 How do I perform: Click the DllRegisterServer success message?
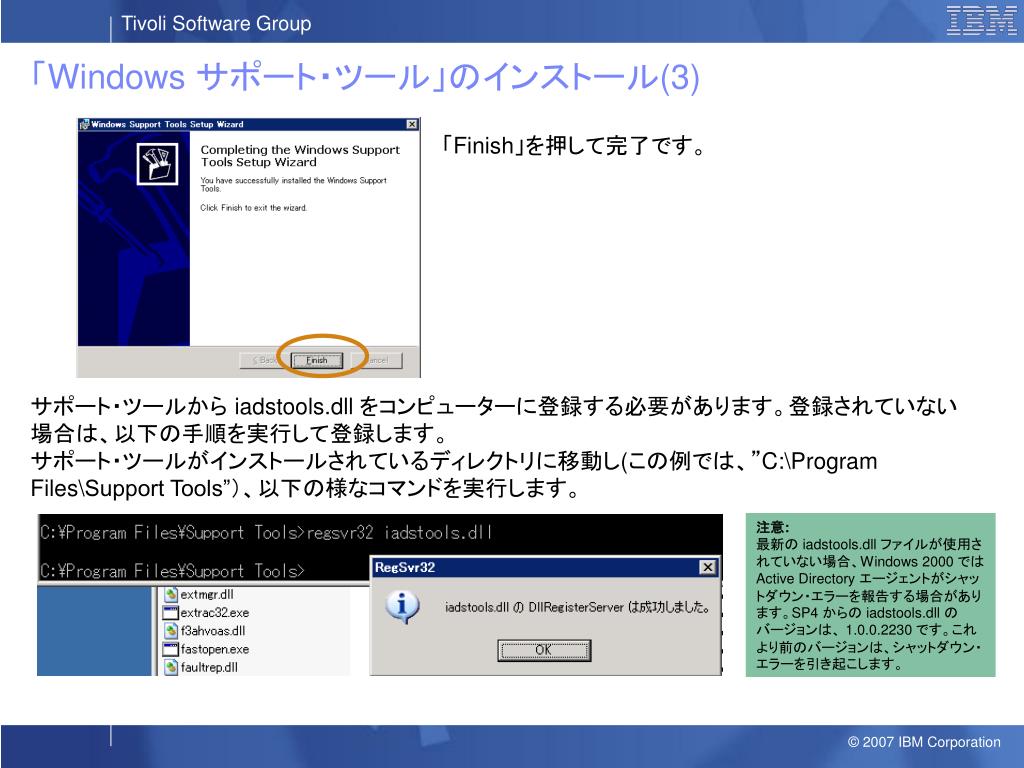578,607
